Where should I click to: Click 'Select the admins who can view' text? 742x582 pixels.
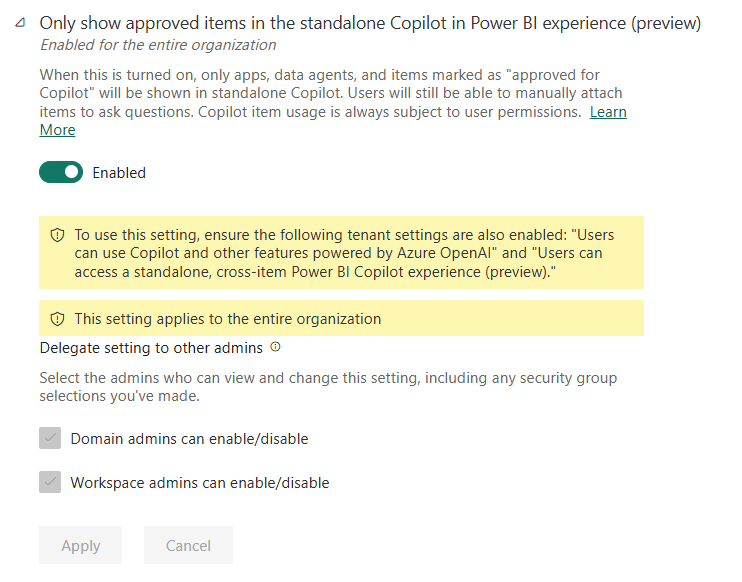click(328, 386)
